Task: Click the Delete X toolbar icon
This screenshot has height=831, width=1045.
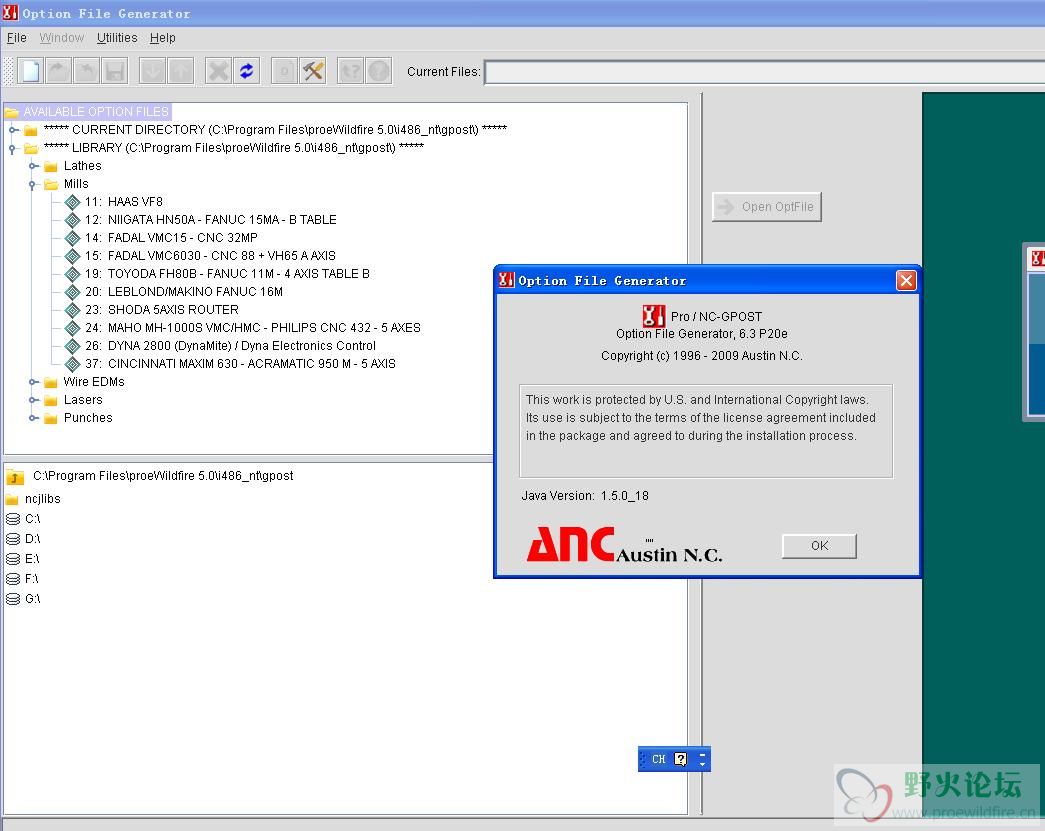Action: coord(219,71)
